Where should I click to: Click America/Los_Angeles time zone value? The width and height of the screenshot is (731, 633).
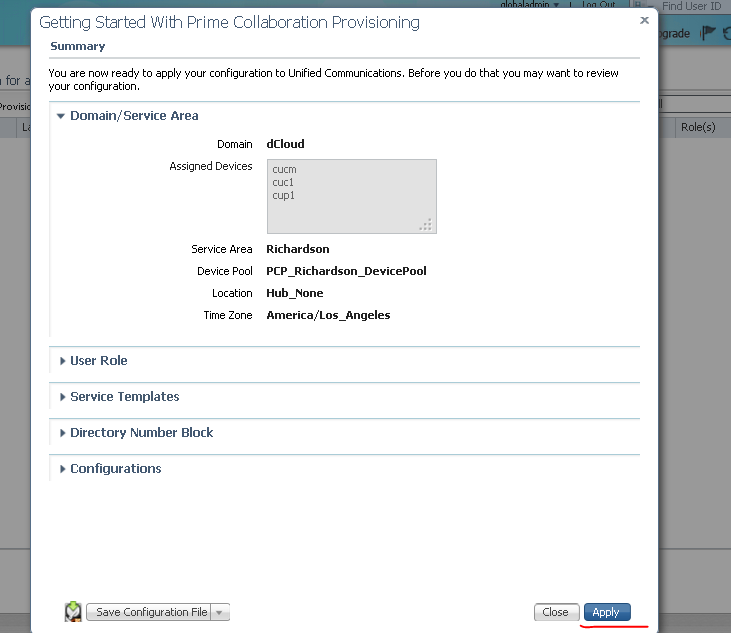(x=328, y=315)
